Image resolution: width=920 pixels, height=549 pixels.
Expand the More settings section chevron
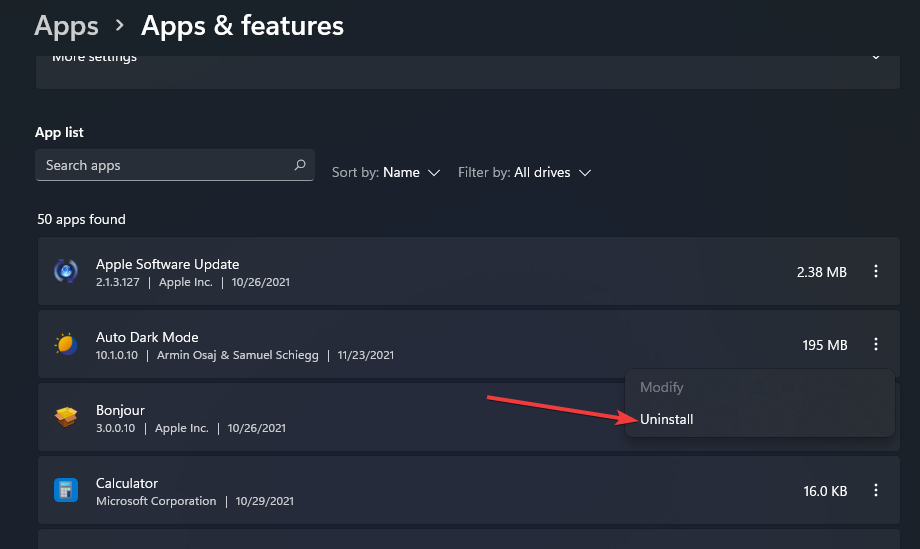(875, 57)
